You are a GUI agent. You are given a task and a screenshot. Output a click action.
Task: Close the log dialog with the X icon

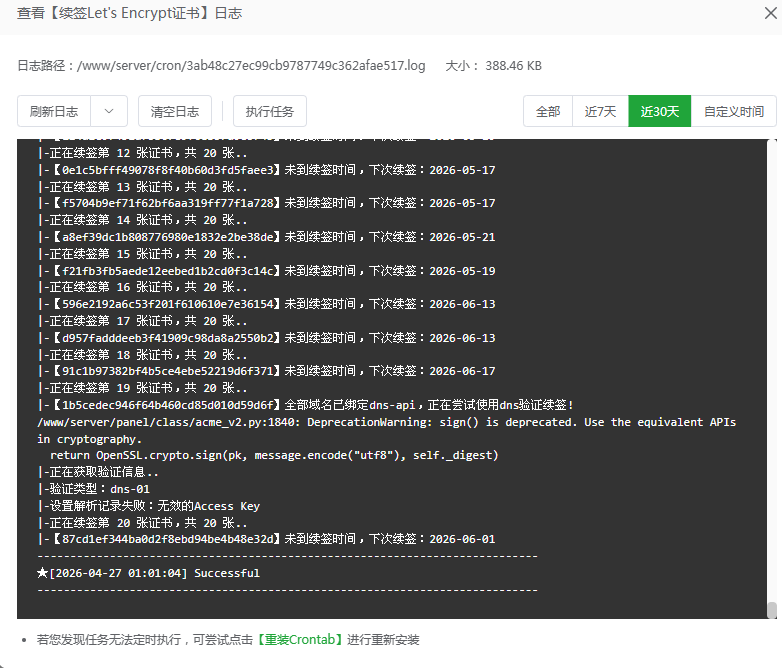[x=771, y=13]
